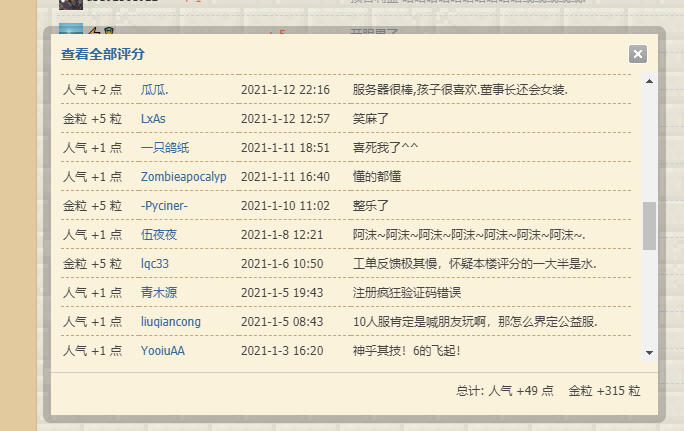The width and height of the screenshot is (684, 431).
Task: Open 青木源 user profile
Action: [159, 293]
